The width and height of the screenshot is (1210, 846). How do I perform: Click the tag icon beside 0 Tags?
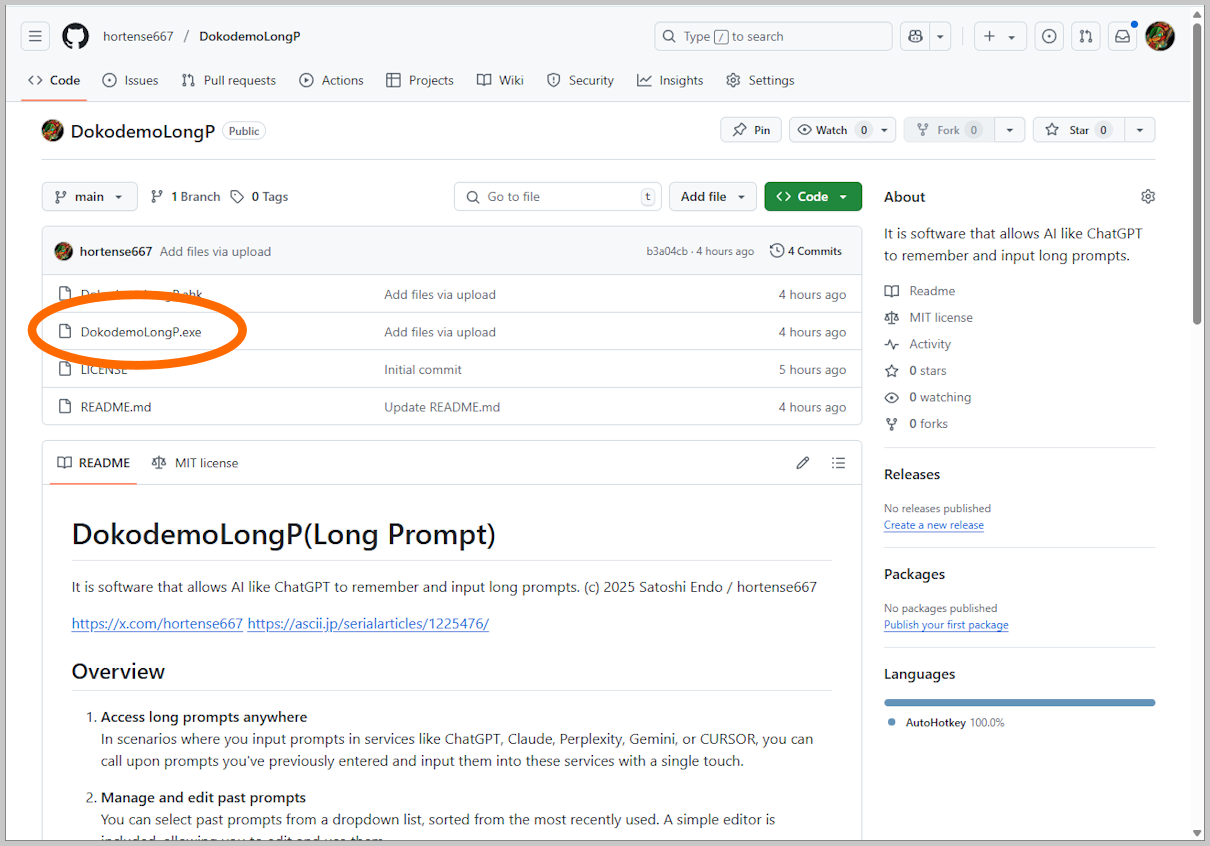[x=237, y=197]
